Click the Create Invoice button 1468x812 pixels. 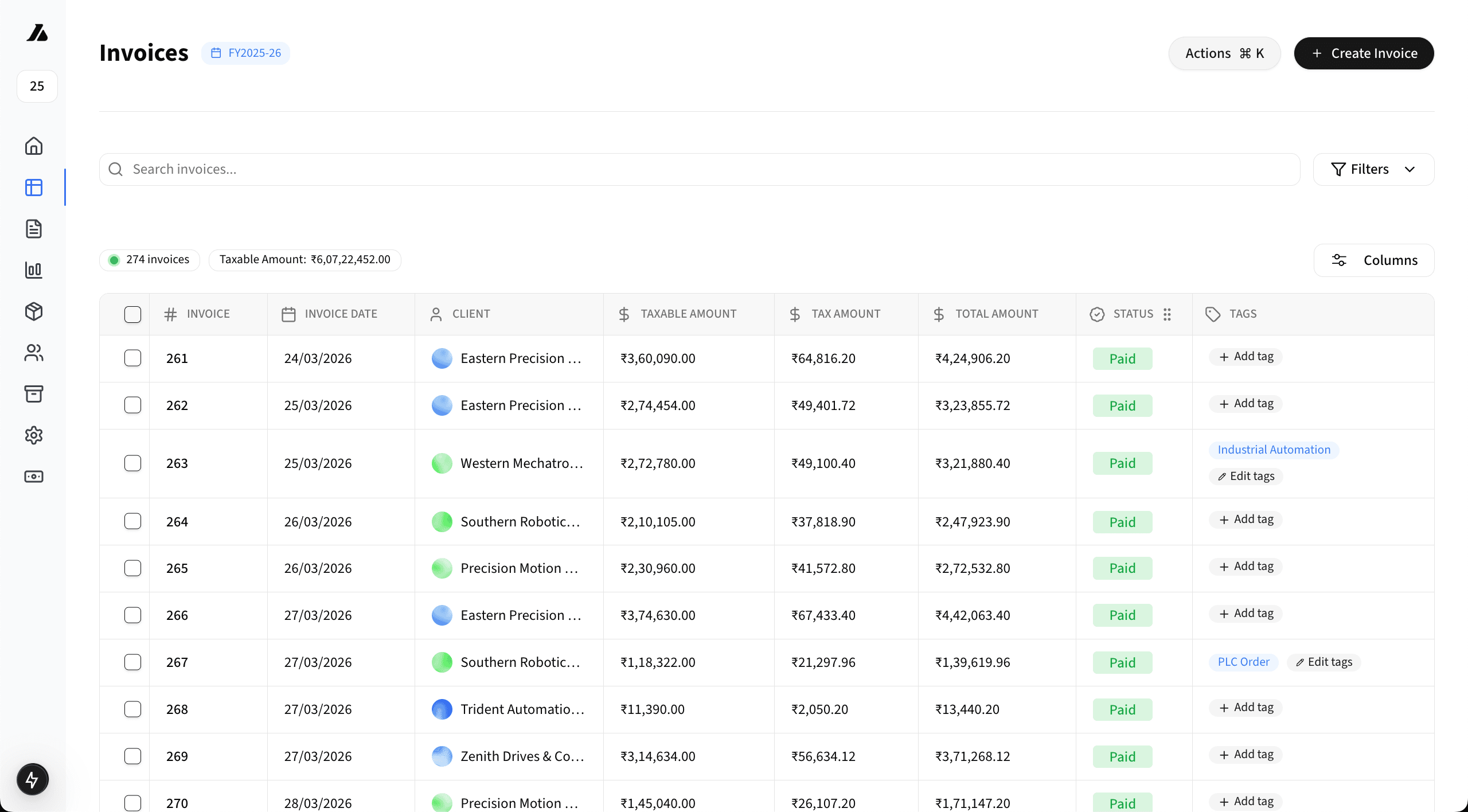pos(1364,53)
